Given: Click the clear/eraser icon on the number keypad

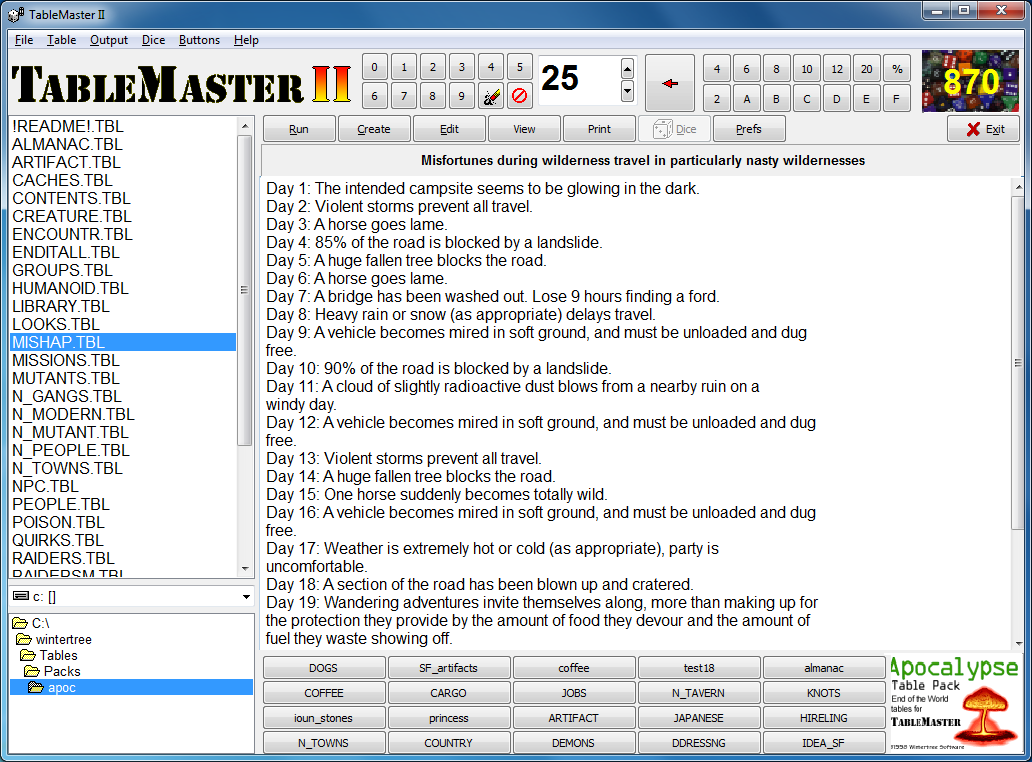Looking at the screenshot, I should tap(490, 97).
